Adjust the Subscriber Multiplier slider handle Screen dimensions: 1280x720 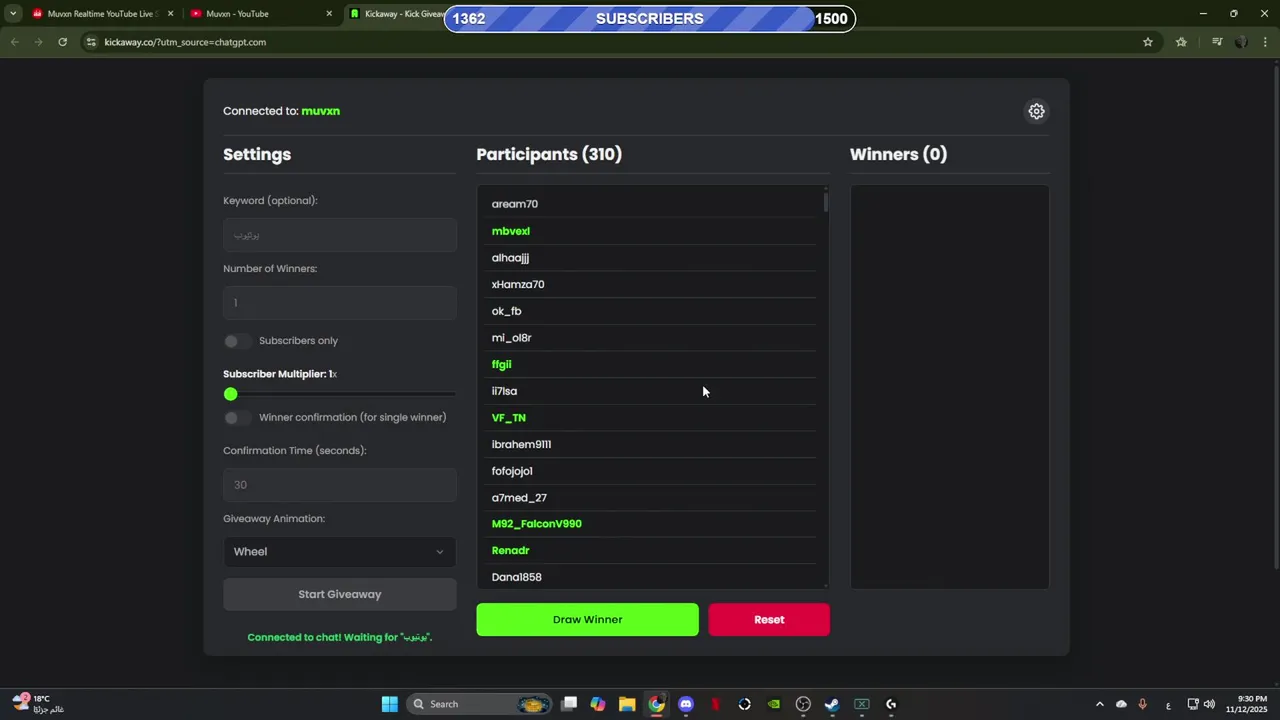coord(231,394)
